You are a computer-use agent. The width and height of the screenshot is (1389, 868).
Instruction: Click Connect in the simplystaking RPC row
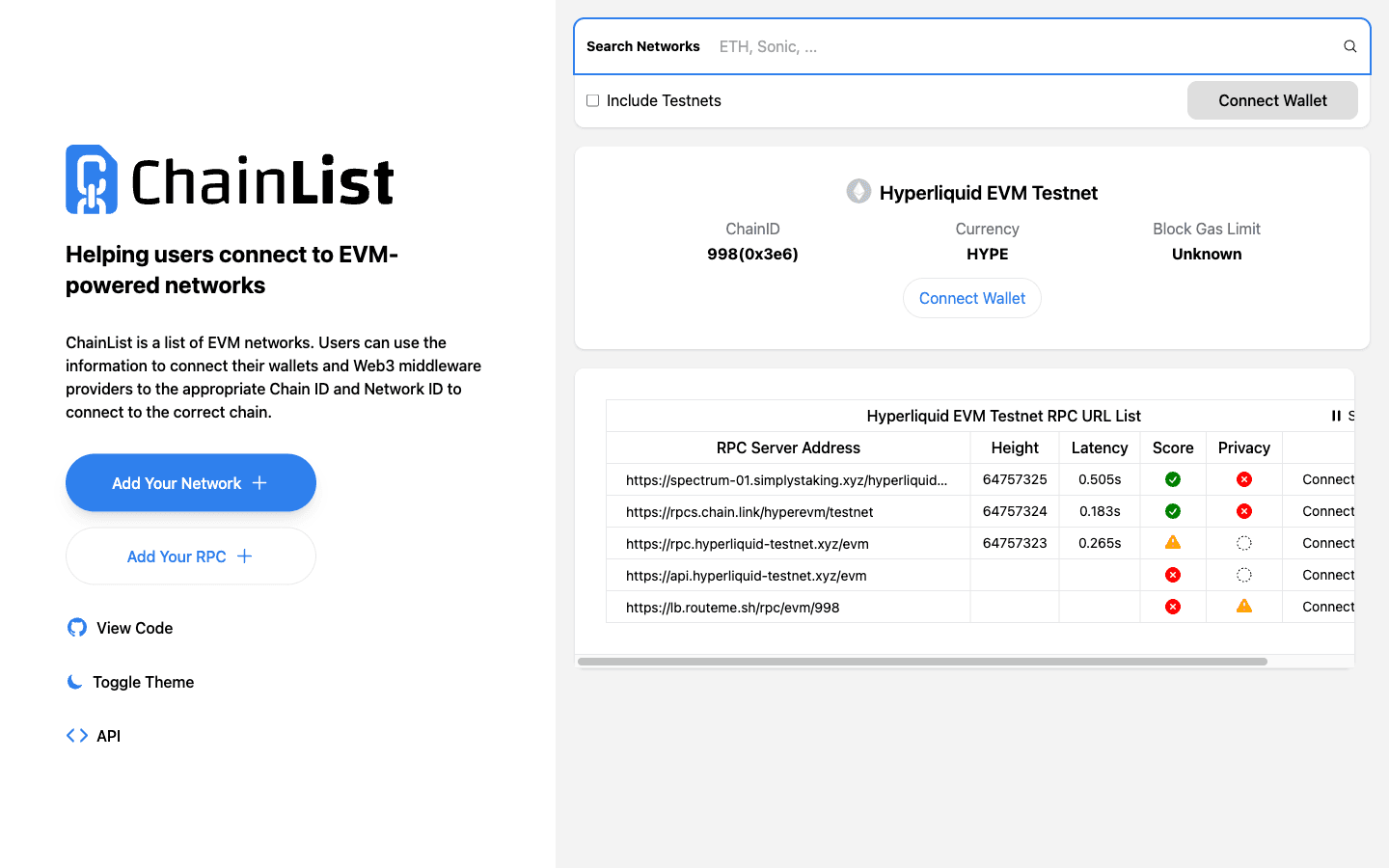[x=1328, y=479]
